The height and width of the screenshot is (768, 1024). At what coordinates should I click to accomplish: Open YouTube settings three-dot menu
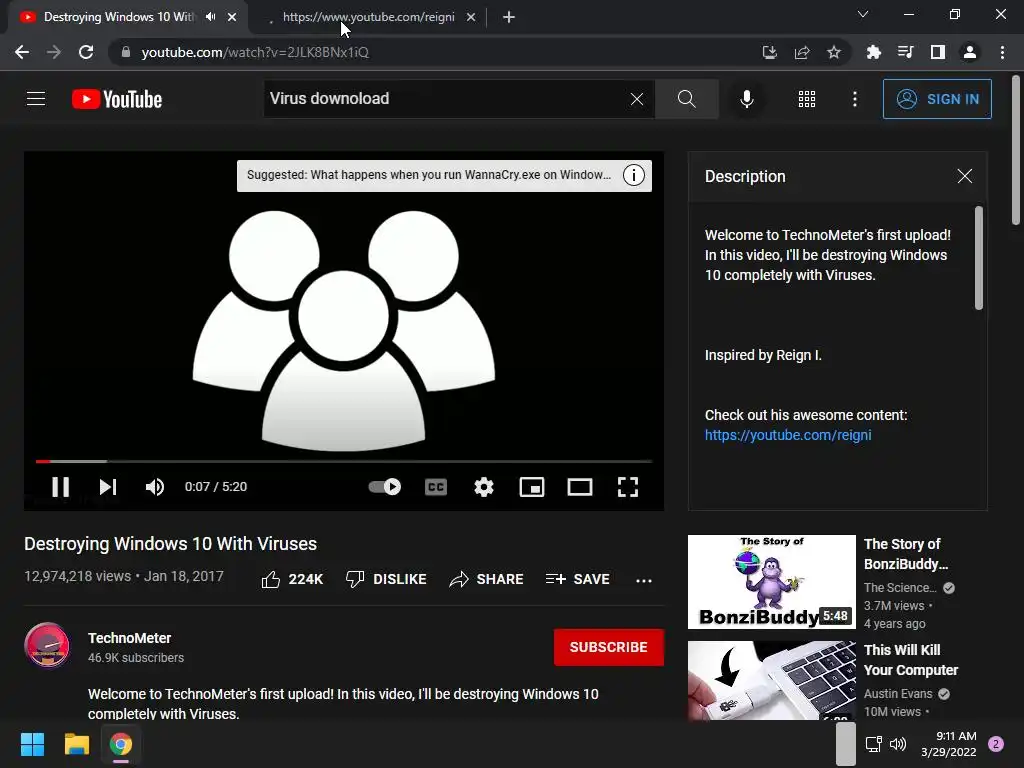[855, 99]
